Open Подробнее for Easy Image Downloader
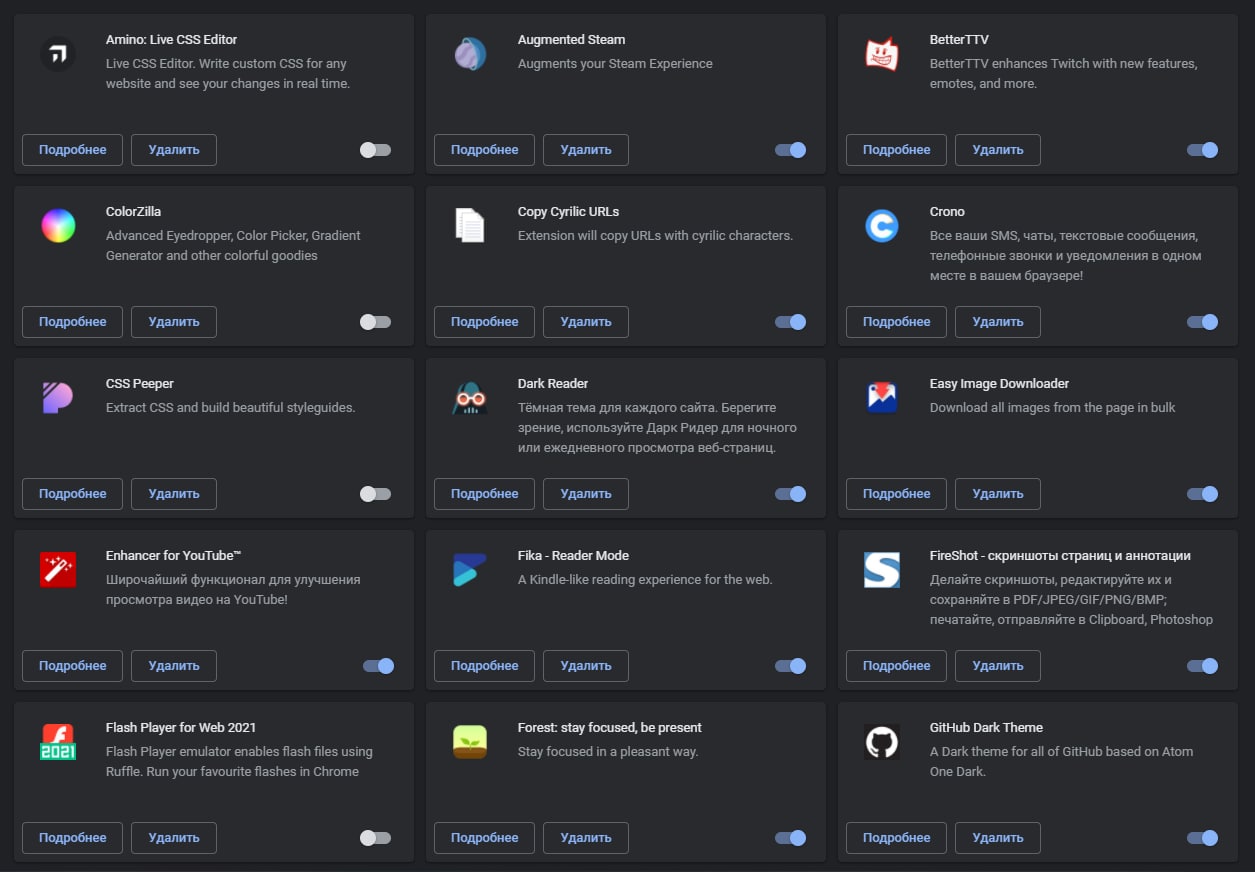Viewport: 1255px width, 872px height. pyautogui.click(x=896, y=494)
